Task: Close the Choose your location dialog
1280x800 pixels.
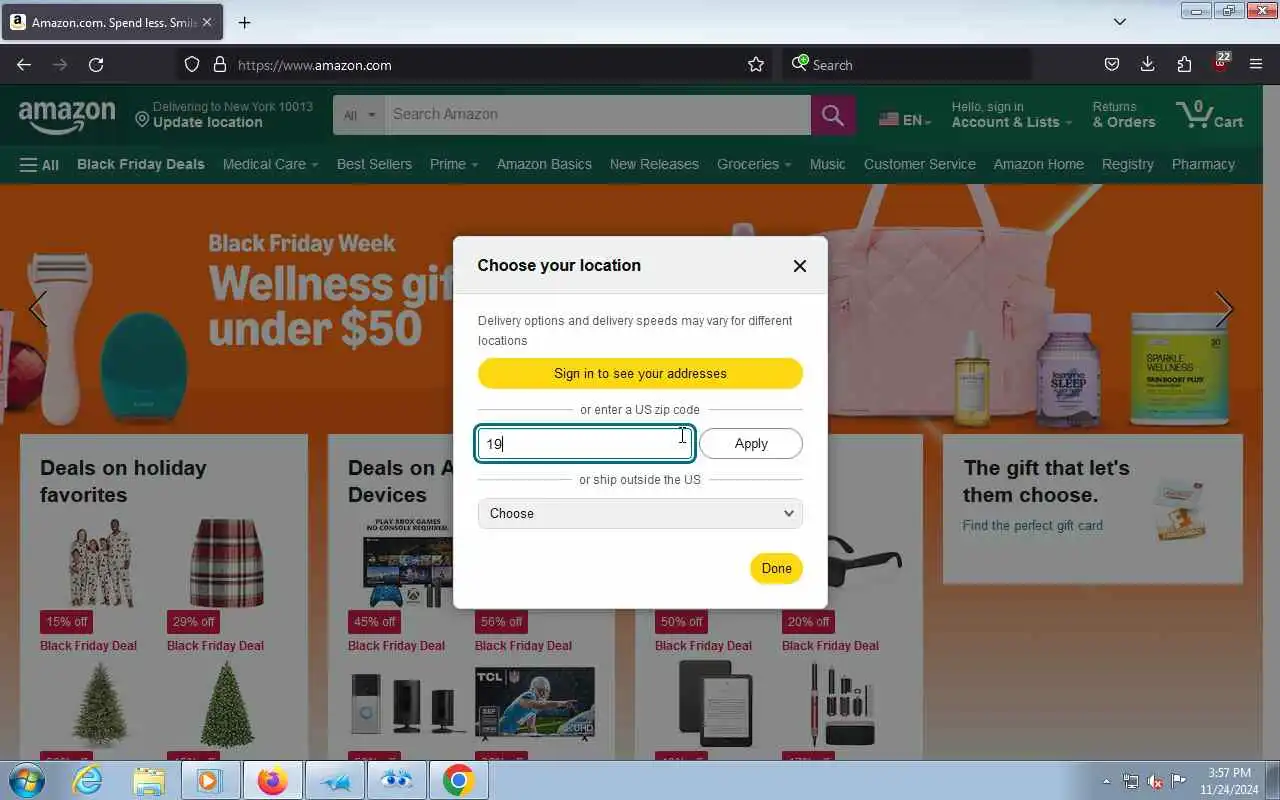Action: pyautogui.click(x=800, y=266)
